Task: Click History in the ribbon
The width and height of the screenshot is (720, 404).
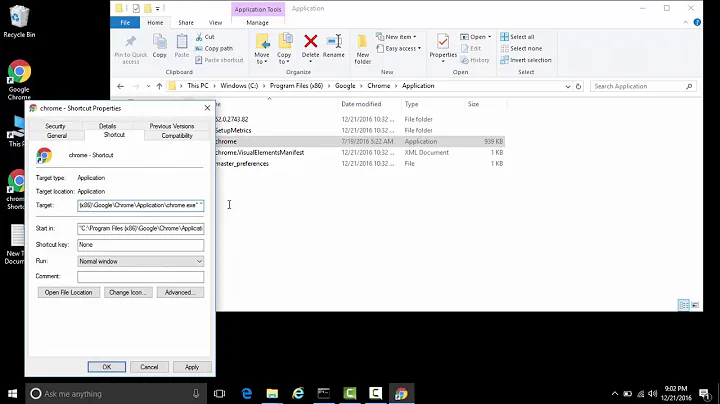Action: click(475, 60)
